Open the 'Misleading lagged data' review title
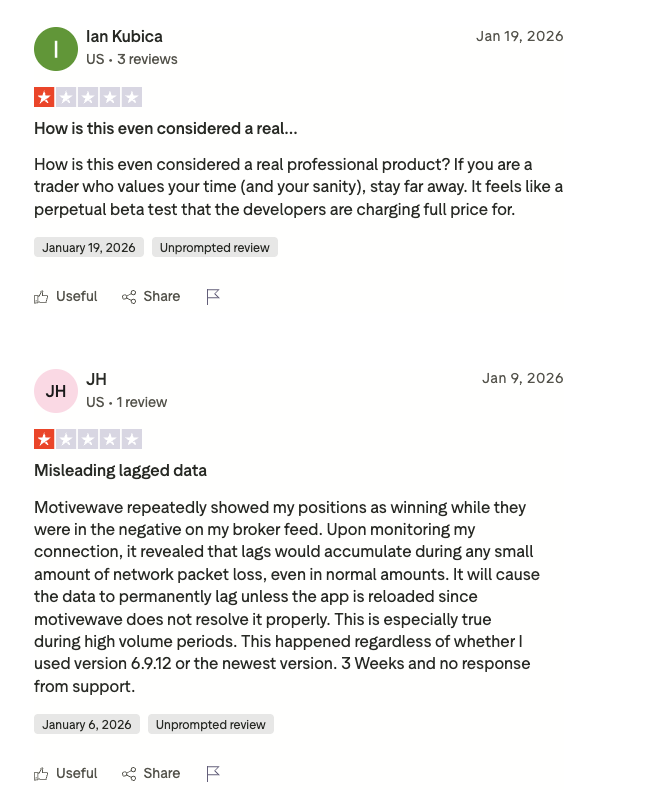 [x=120, y=471]
